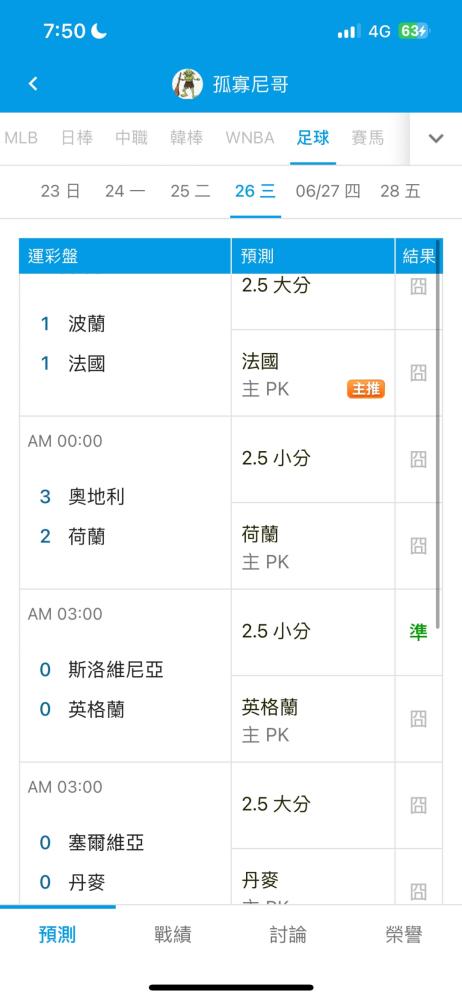Choose date 23 日

(60, 191)
